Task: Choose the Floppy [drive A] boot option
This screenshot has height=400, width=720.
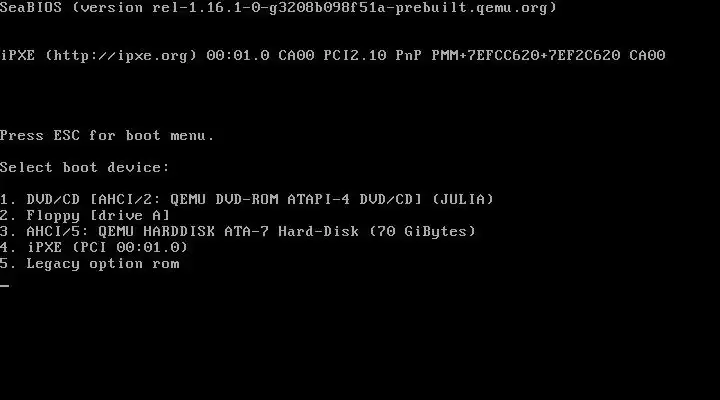Action: (85, 215)
